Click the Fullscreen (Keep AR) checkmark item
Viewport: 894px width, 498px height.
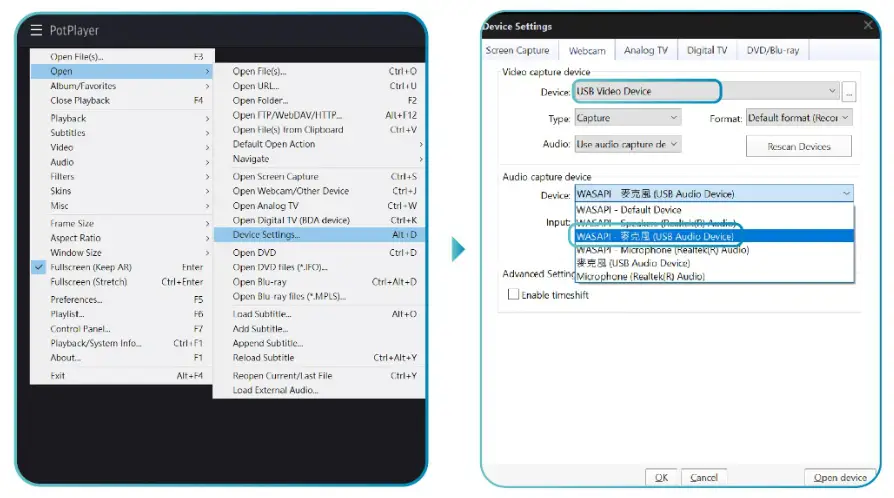(122, 267)
